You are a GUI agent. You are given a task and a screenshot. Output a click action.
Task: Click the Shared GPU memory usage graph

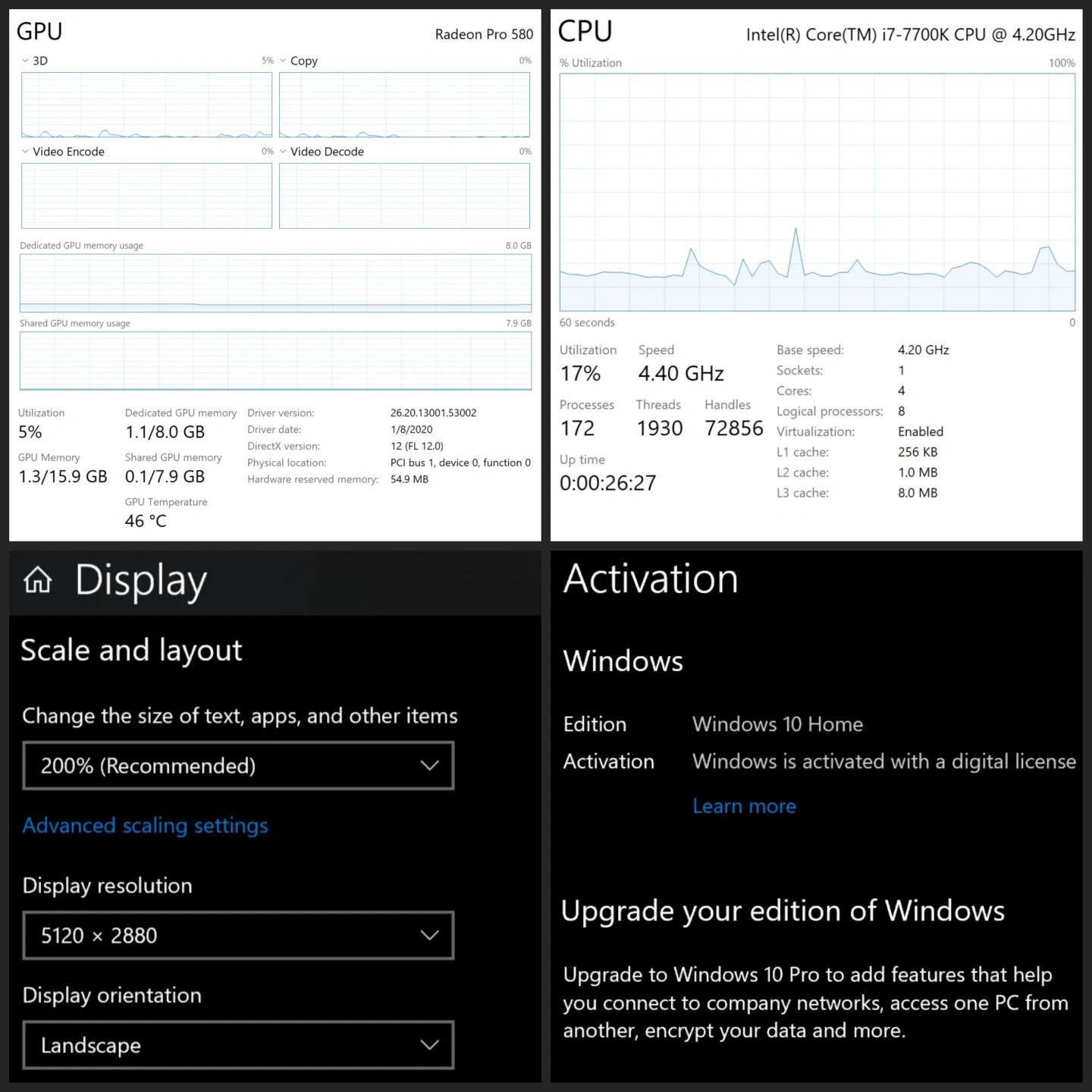pos(275,361)
